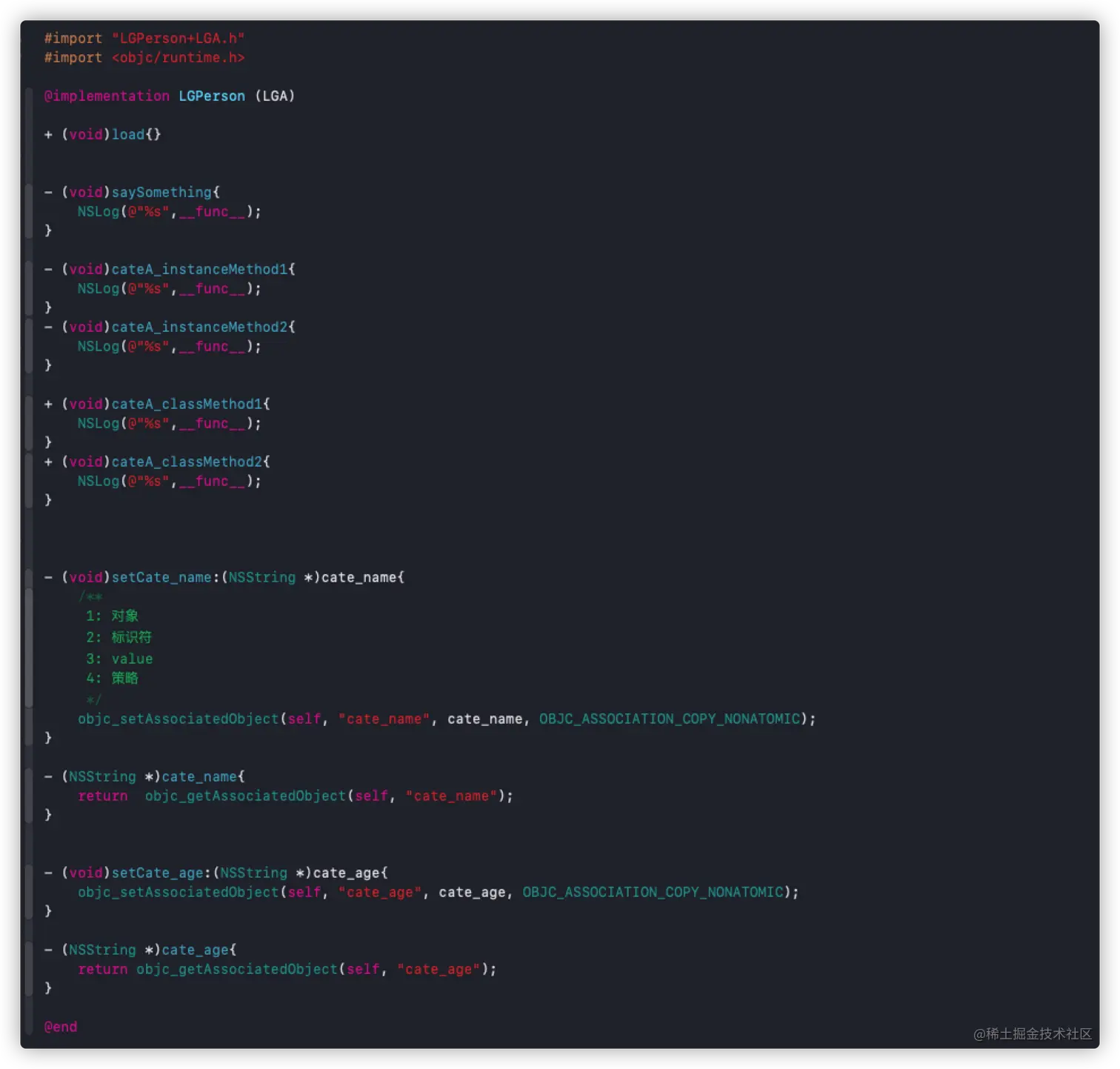Click objc_setAssociatedObject in the setCate_age: body
Viewport: 1120px width, 1069px height.
(179, 893)
